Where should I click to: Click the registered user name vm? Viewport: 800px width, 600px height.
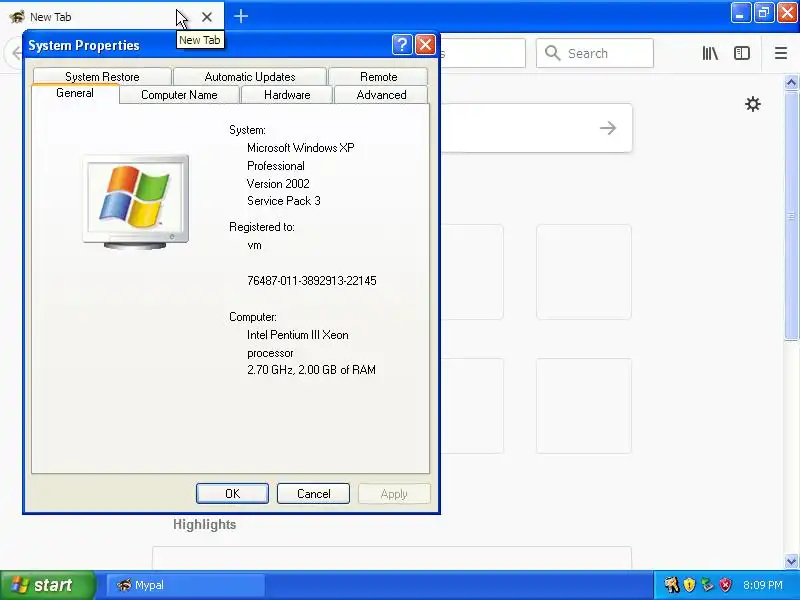click(254, 245)
